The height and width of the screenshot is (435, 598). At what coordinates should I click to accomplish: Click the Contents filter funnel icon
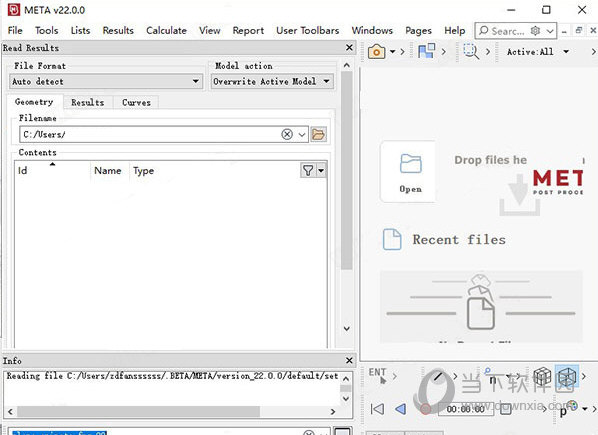[x=308, y=170]
